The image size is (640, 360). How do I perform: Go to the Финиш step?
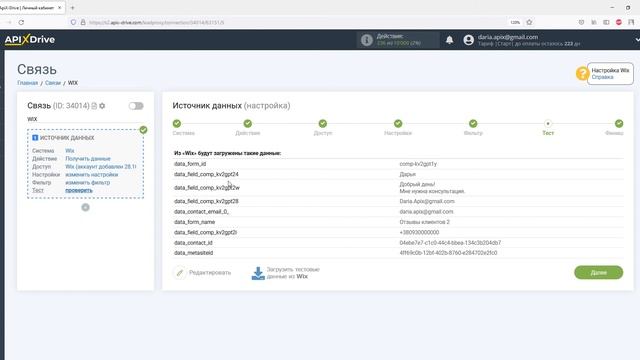(x=619, y=123)
